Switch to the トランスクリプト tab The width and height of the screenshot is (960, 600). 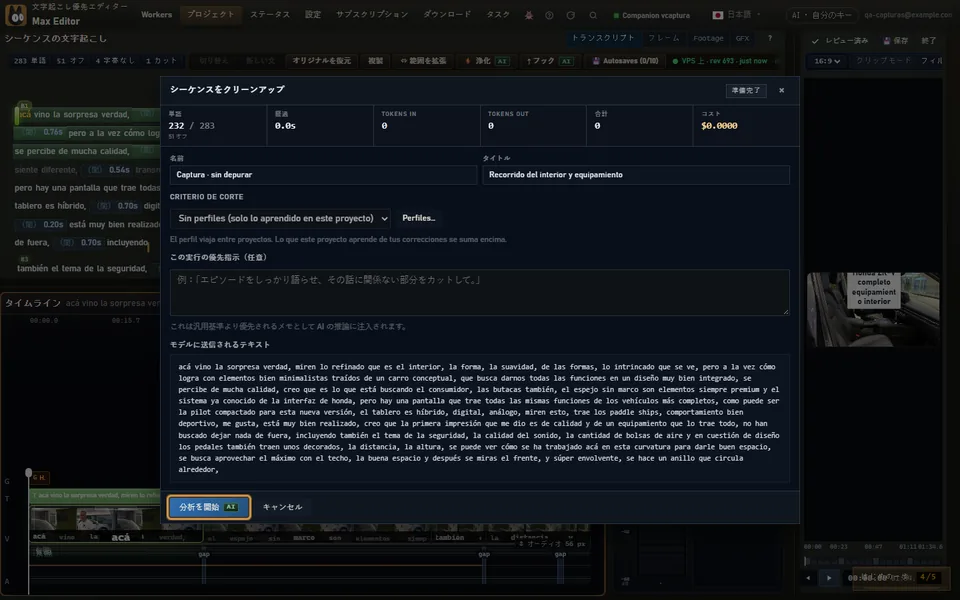coord(603,38)
